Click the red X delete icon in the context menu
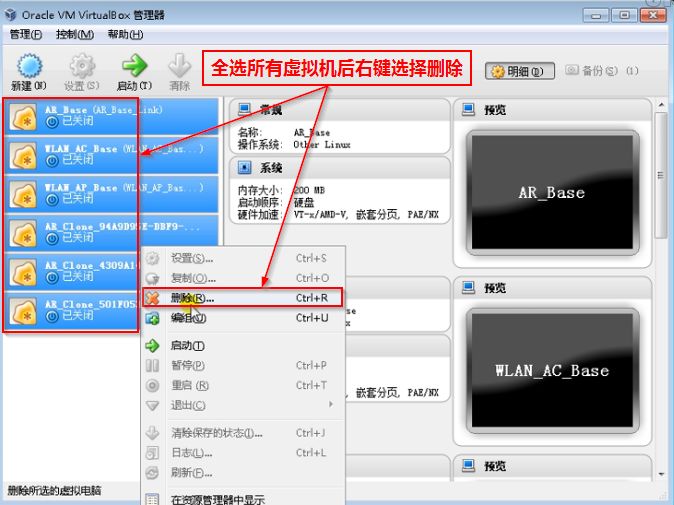Image resolution: width=674 pixels, height=505 pixels. click(153, 298)
